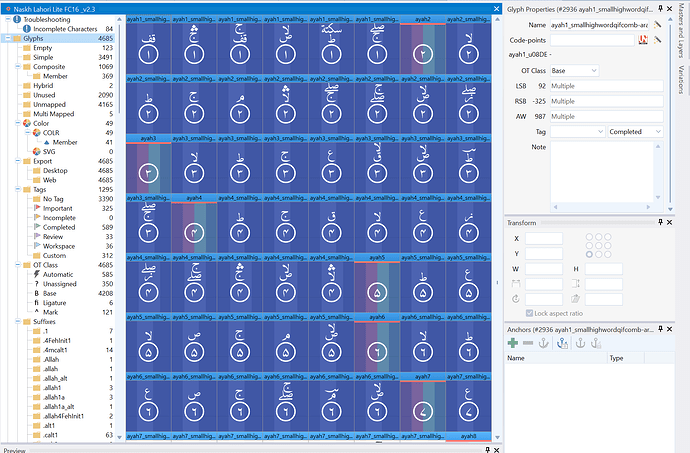Viewport: 690px width, 453px height.
Task: Collapse the Tags tree node
Action: click(18, 189)
